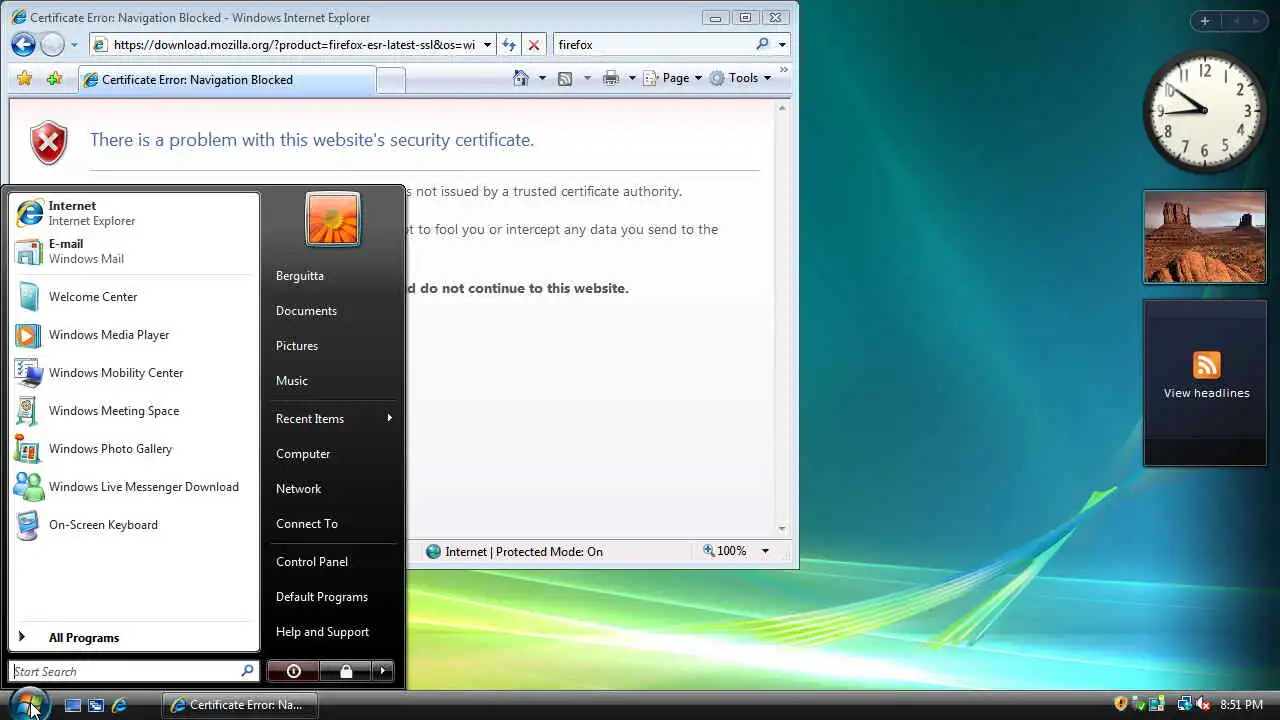Click Switch between windows Quick Launch icon

click(x=96, y=705)
